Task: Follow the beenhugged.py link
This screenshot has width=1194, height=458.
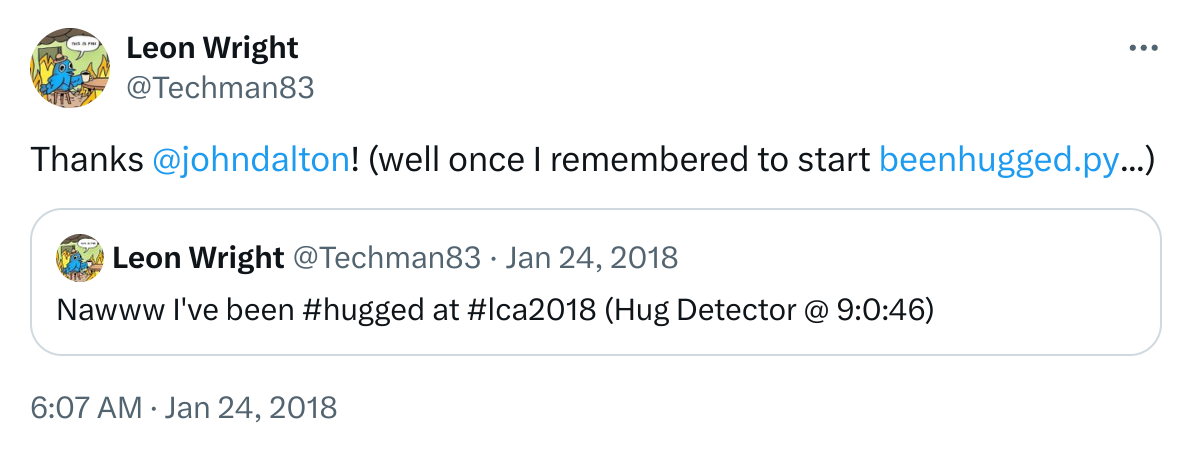Action: pos(998,160)
